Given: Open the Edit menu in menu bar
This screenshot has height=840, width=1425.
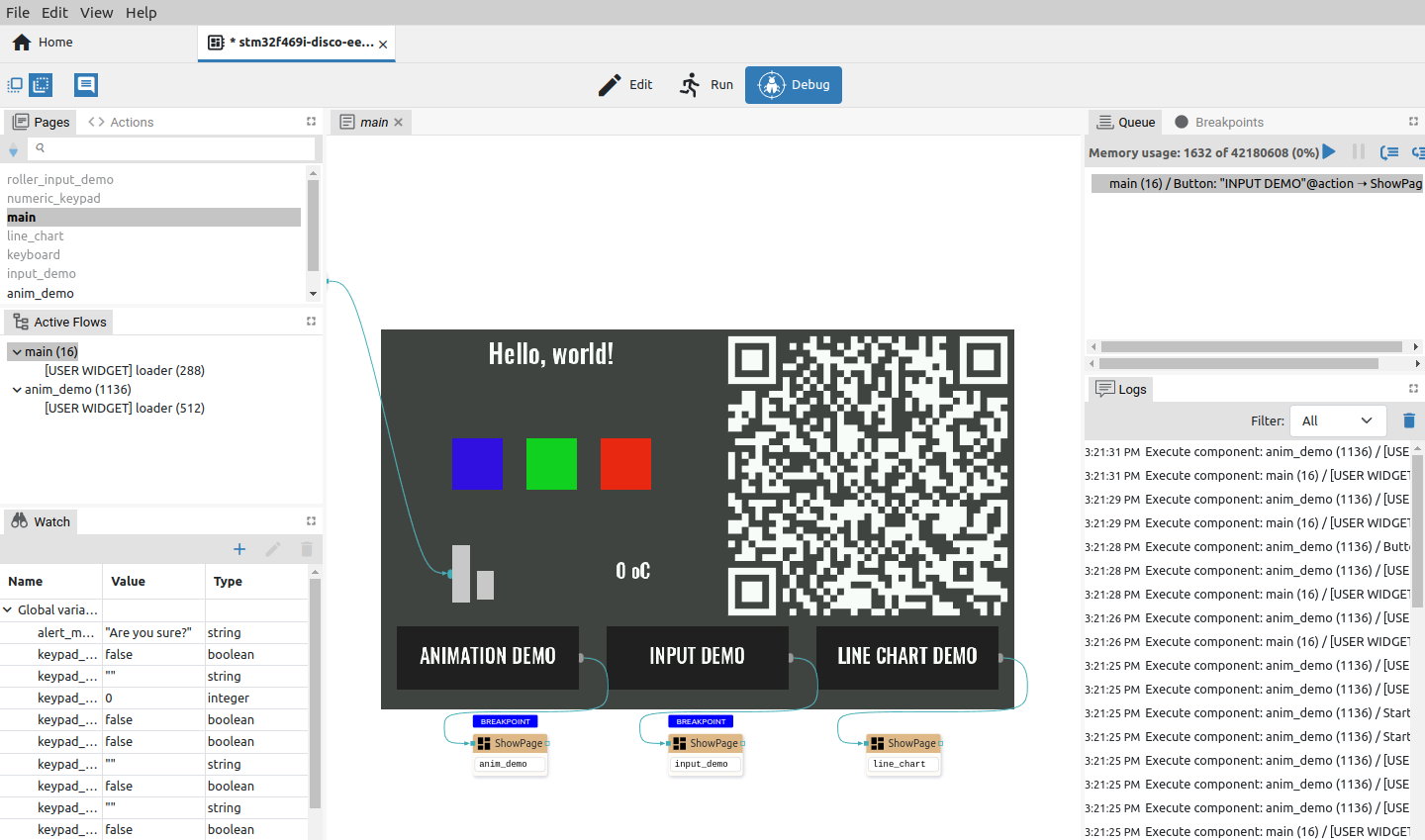Looking at the screenshot, I should (x=54, y=12).
